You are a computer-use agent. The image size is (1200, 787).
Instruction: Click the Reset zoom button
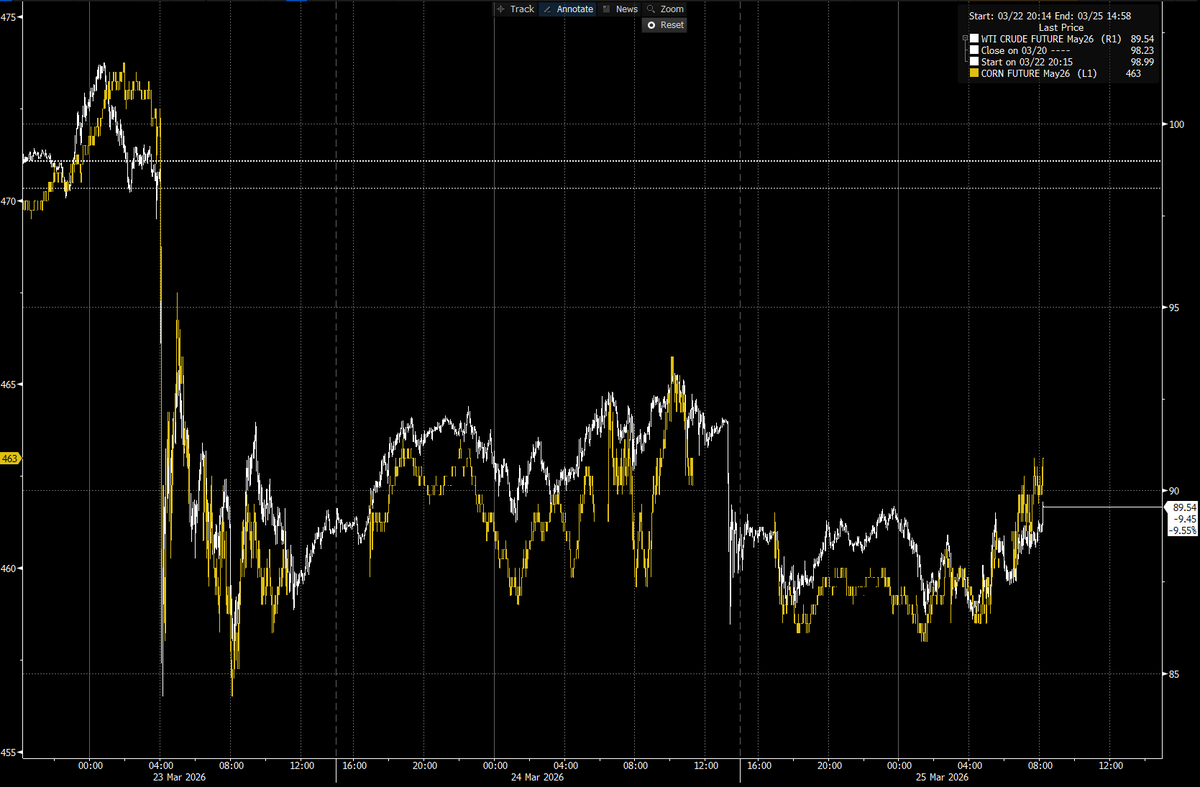pos(665,25)
